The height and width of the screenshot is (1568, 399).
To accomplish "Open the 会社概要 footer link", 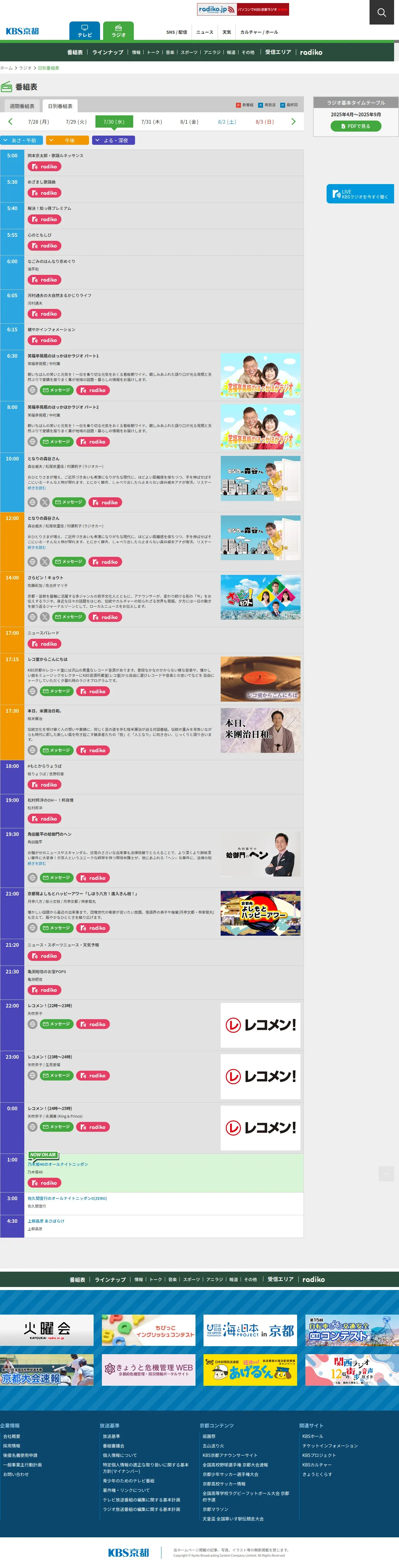I will tap(12, 1436).
